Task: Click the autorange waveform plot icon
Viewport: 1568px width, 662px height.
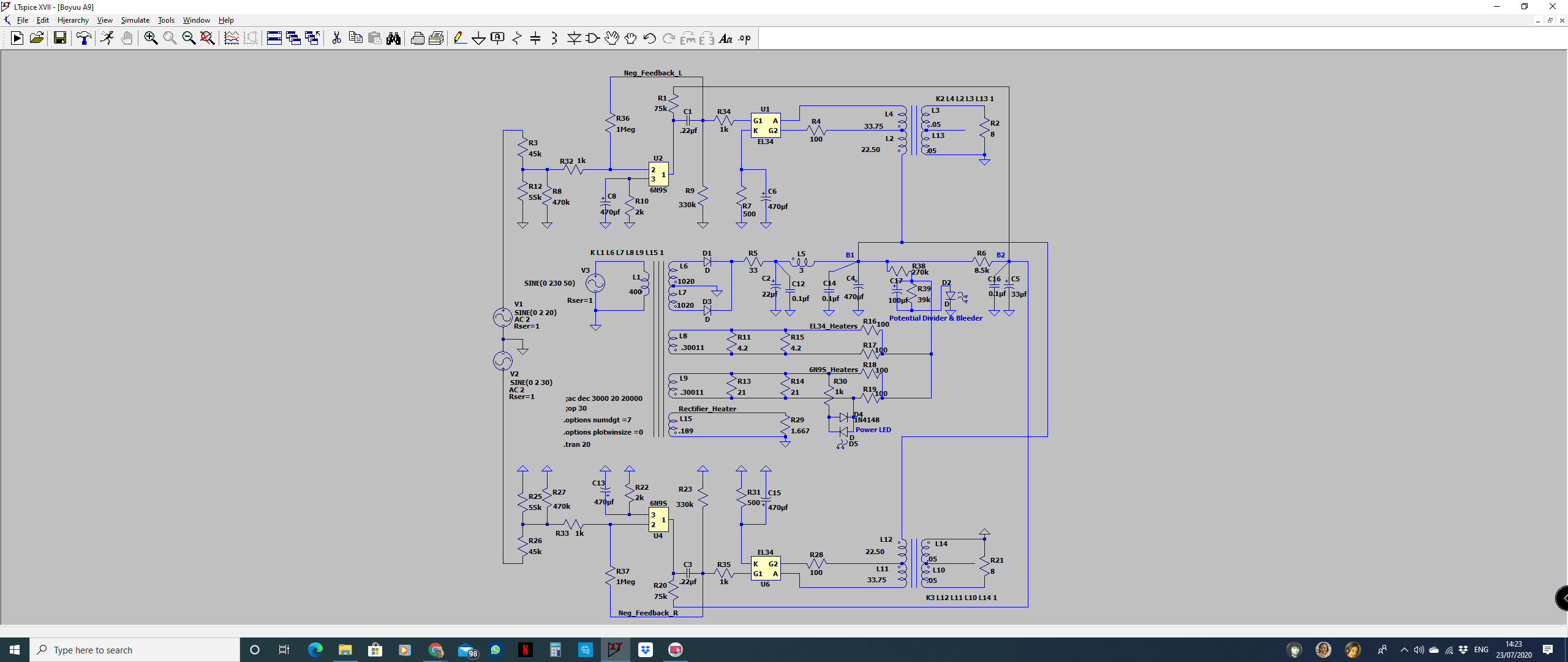Action: pos(232,38)
